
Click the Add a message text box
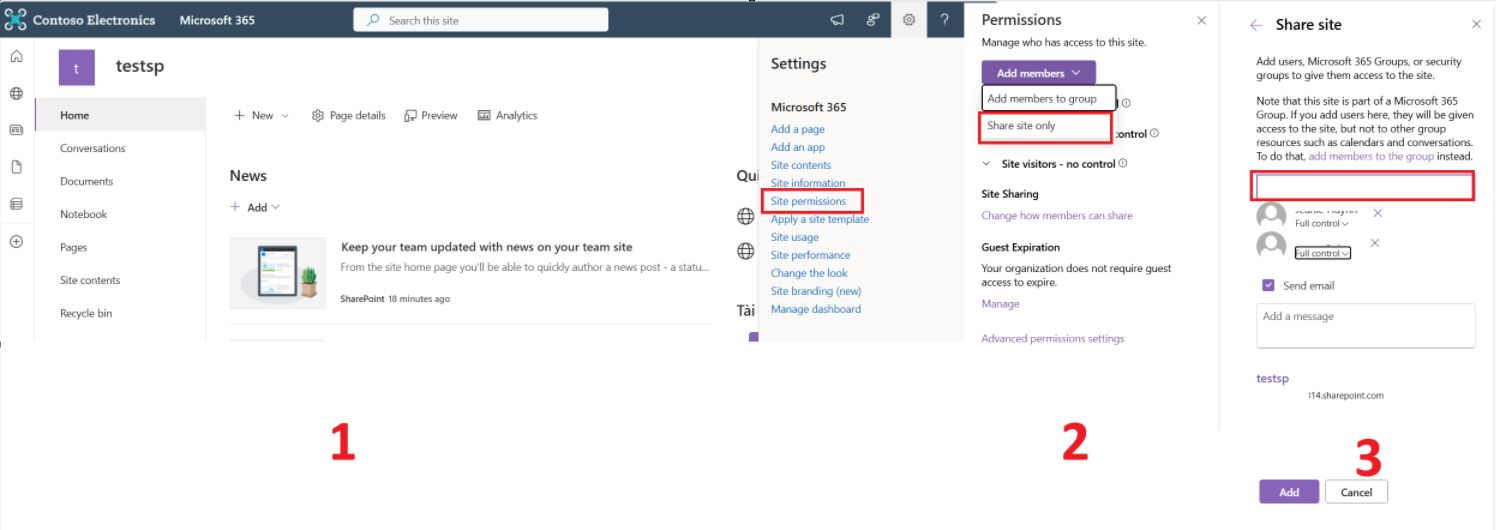click(1365, 326)
